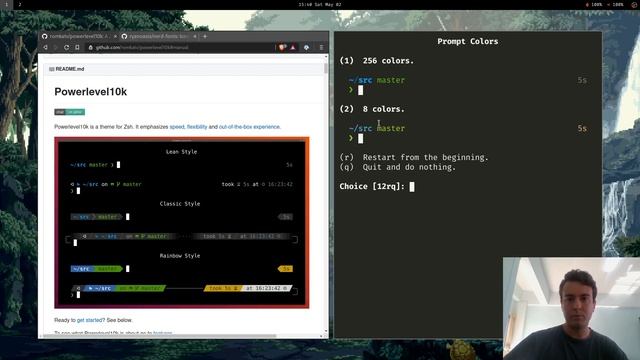Click the first 100% status indicator
The image size is (640, 360).
[594, 4]
